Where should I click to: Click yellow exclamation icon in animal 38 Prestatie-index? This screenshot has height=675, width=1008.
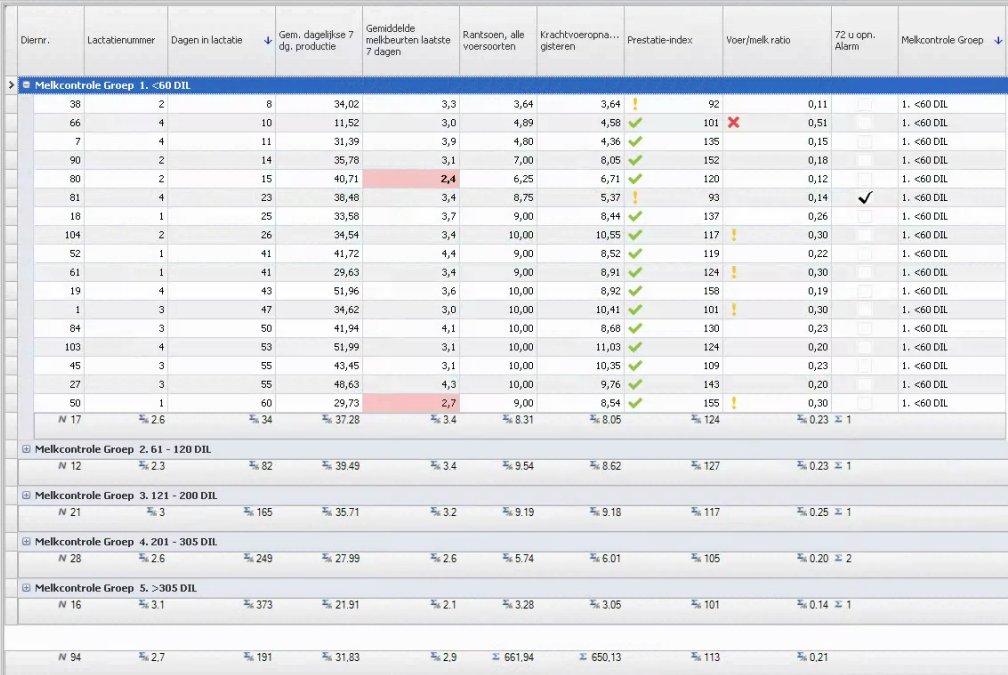(635, 104)
